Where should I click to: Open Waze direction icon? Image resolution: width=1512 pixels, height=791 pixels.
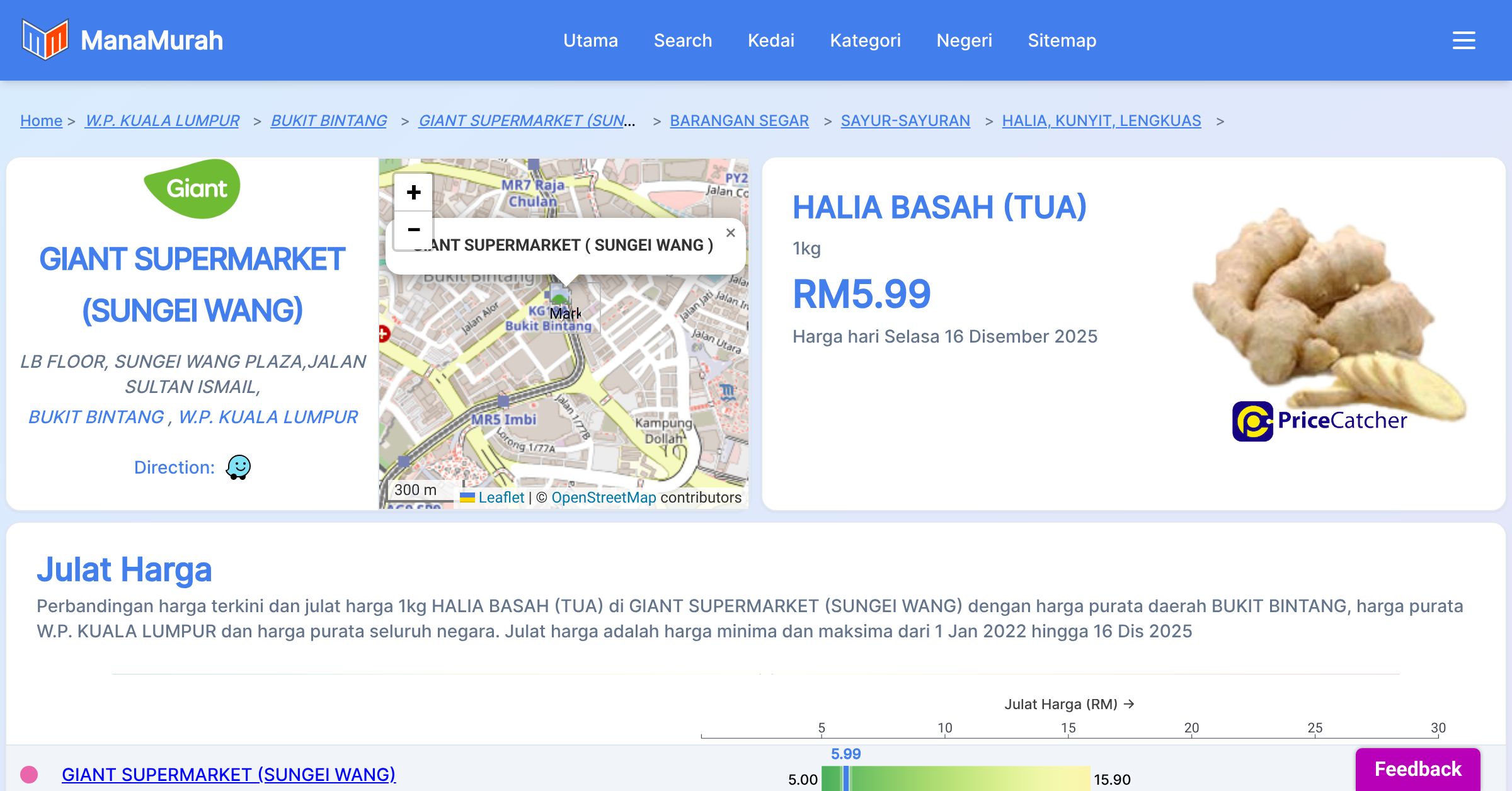coord(238,467)
